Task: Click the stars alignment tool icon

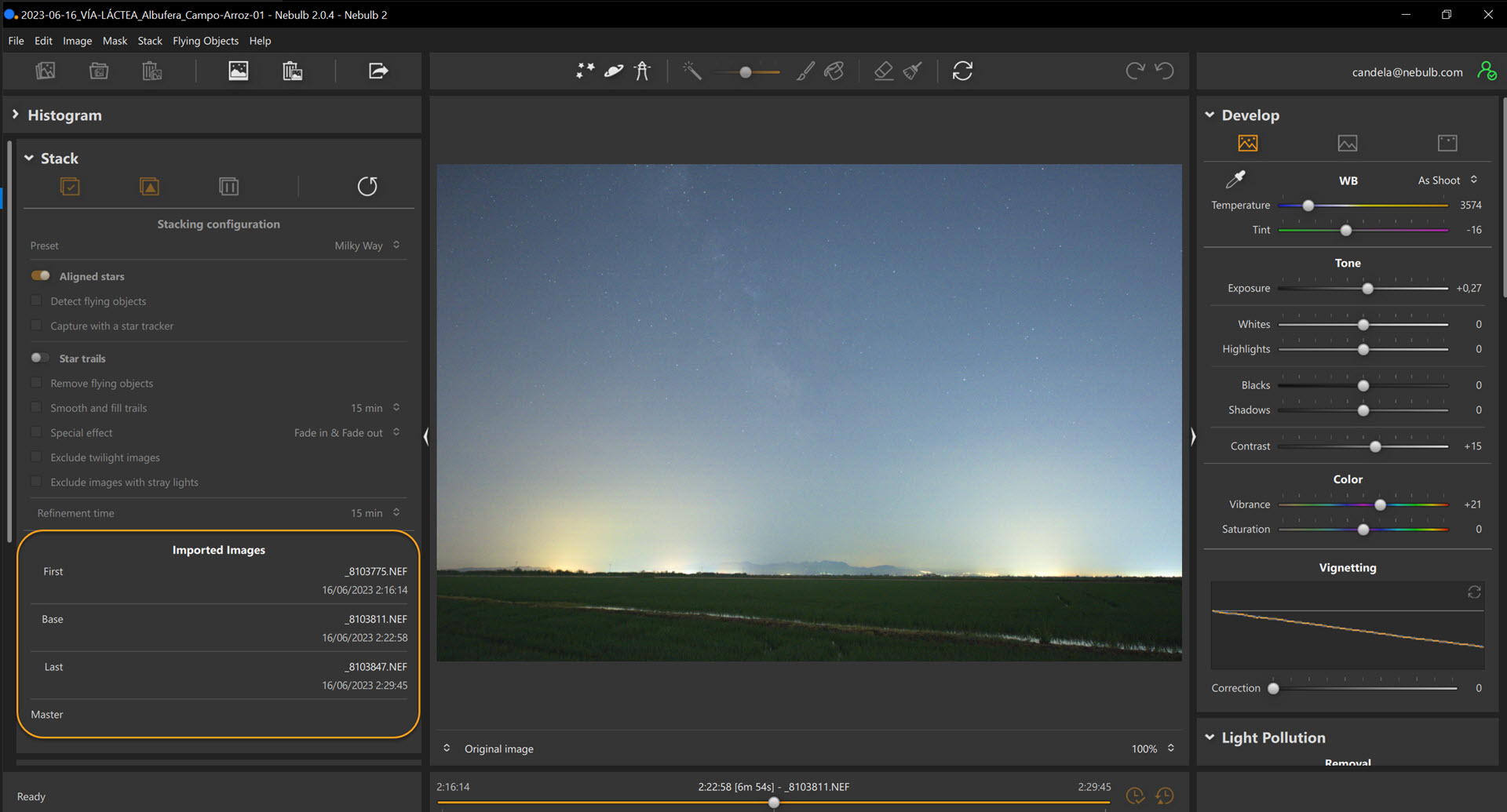Action: coord(585,71)
